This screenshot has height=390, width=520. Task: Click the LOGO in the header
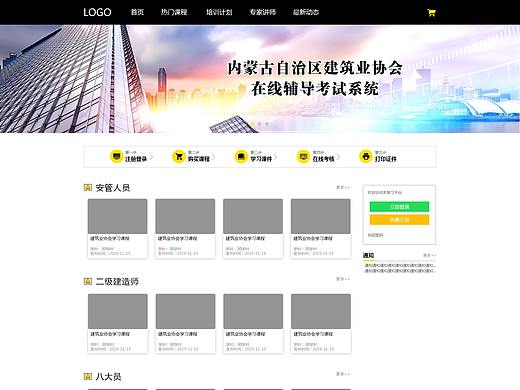pyautogui.click(x=97, y=12)
